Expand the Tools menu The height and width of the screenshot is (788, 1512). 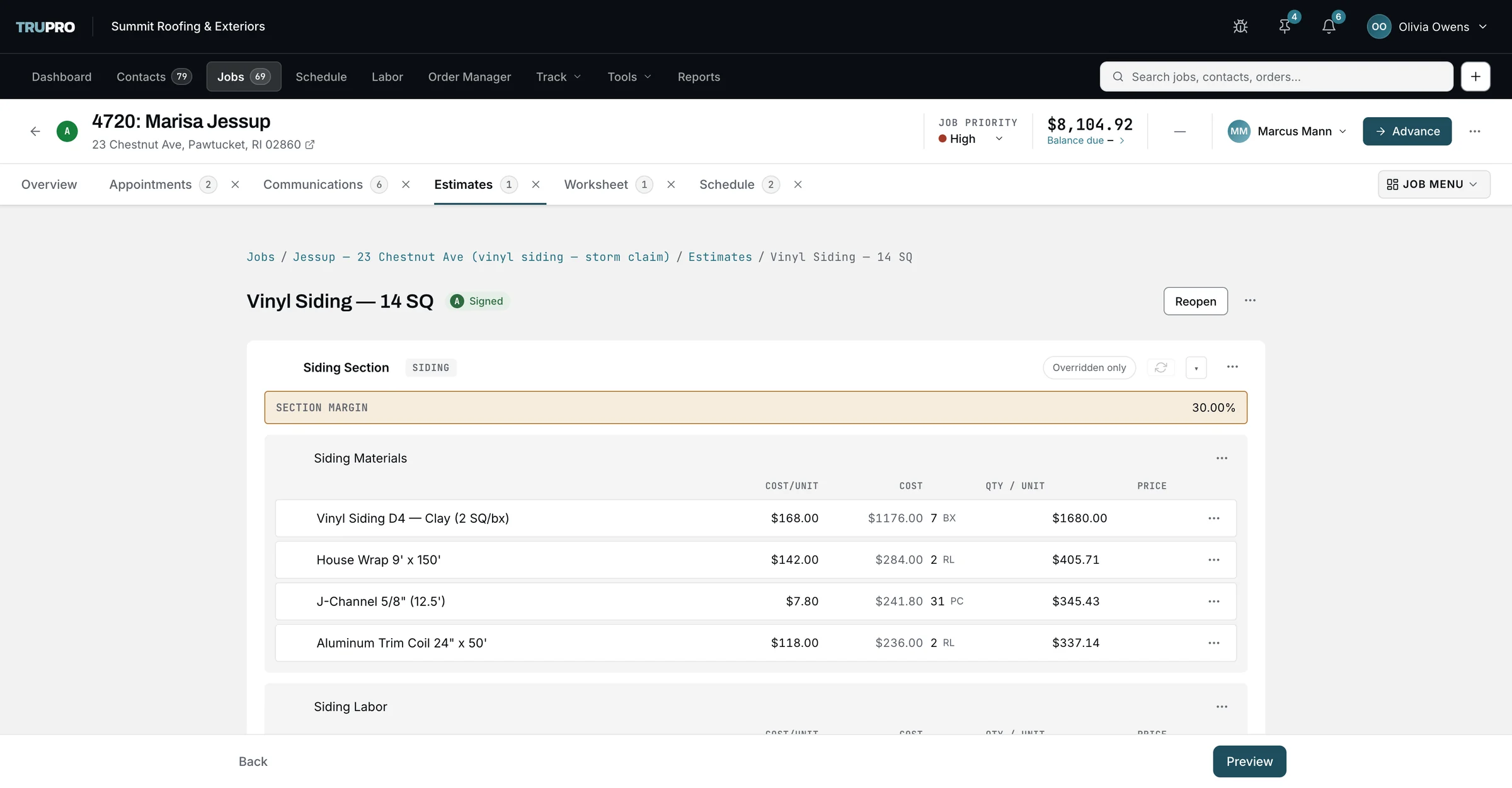click(629, 76)
